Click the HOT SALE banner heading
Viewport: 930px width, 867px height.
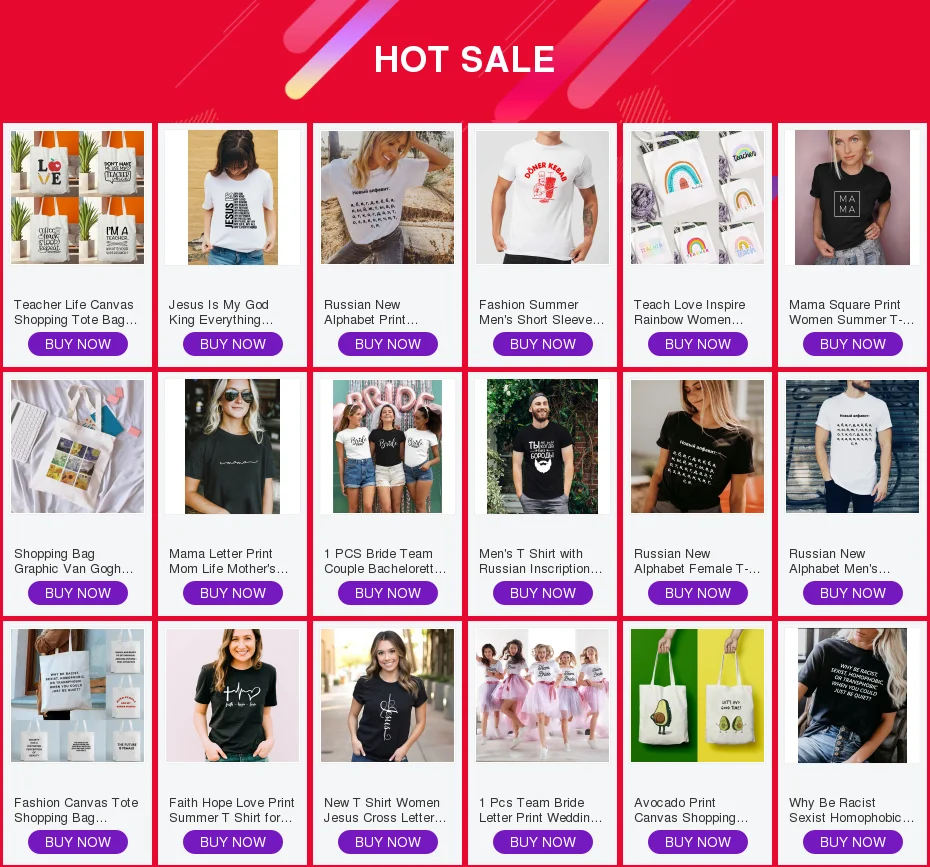464,59
